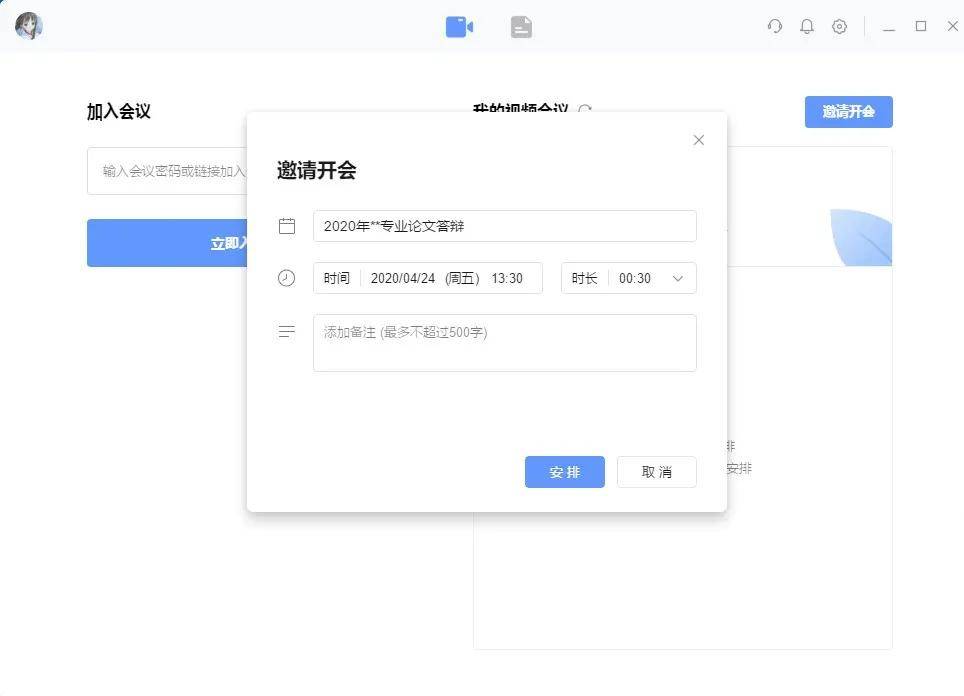
Task: Click the clock icon beside the time row
Action: click(x=287, y=278)
